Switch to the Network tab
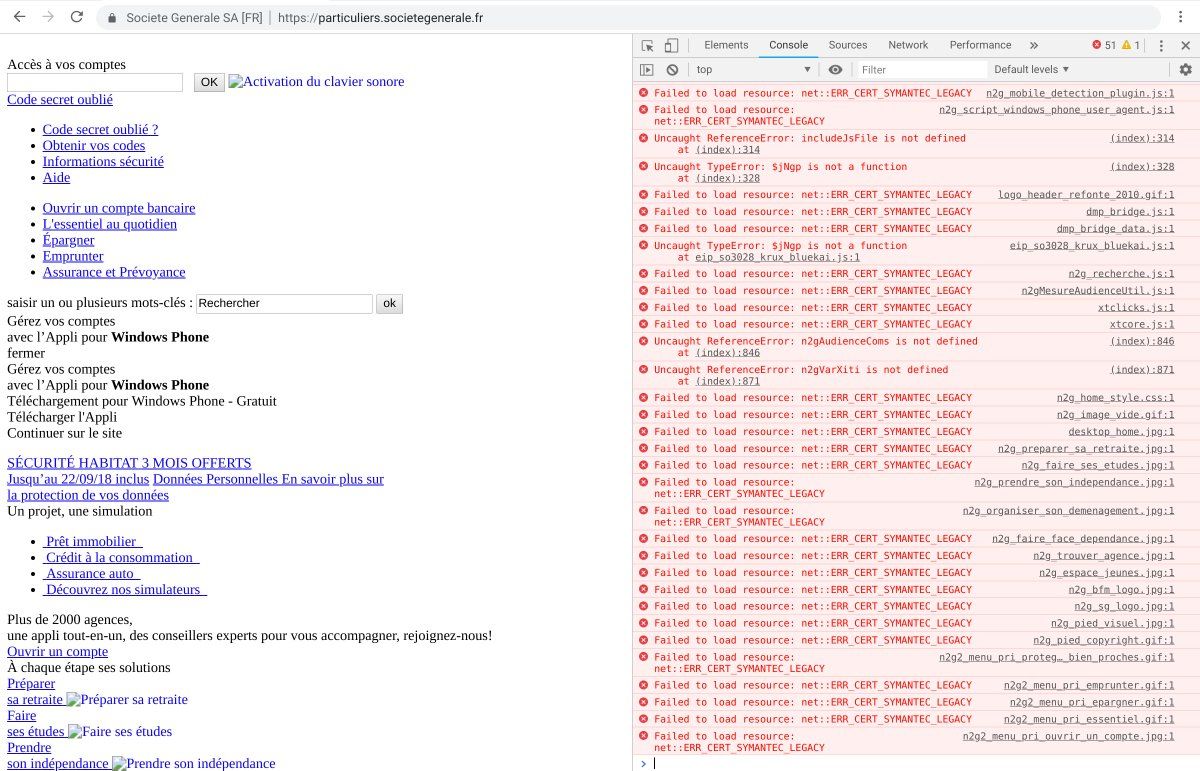 (x=908, y=45)
